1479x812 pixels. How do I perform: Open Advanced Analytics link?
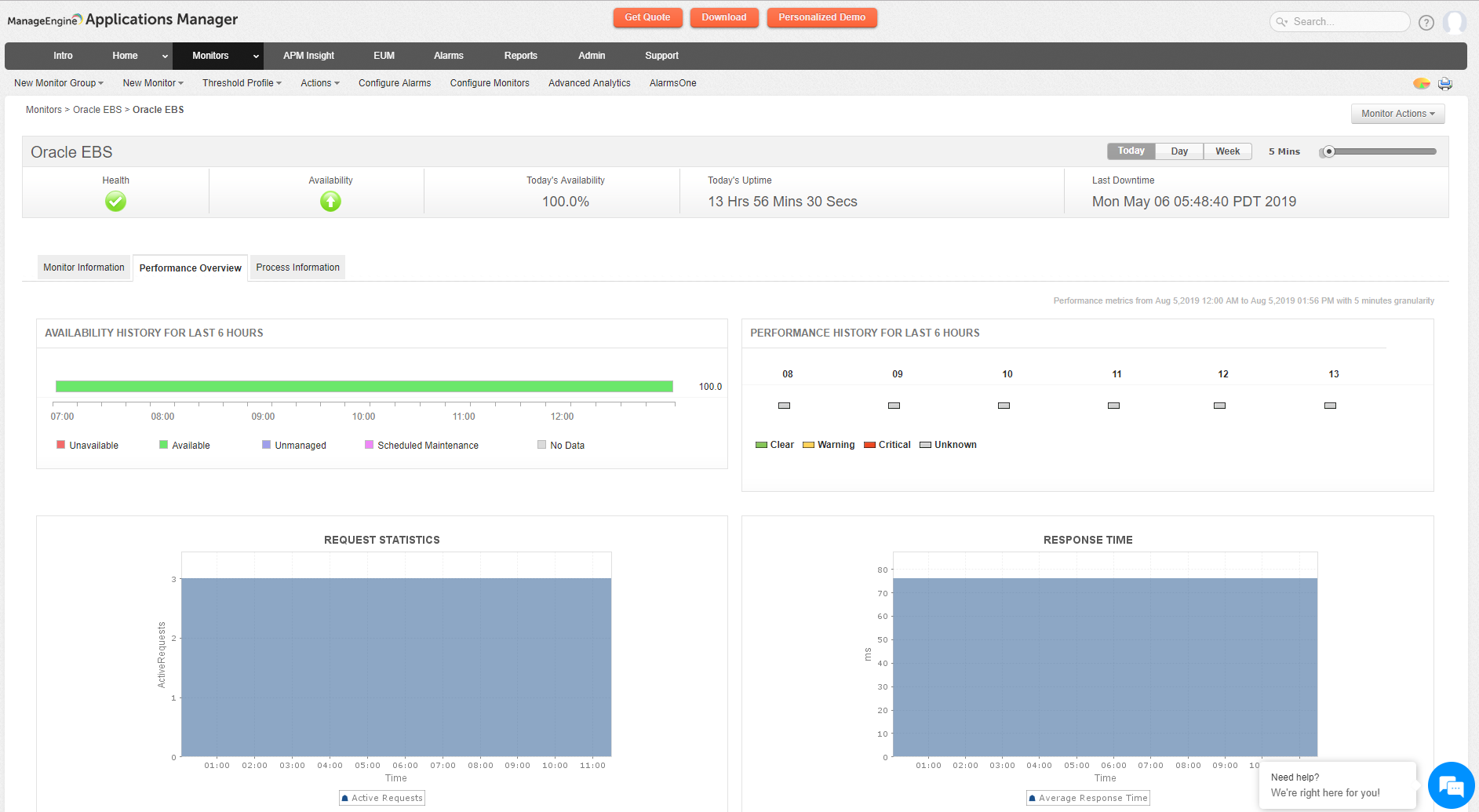589,83
